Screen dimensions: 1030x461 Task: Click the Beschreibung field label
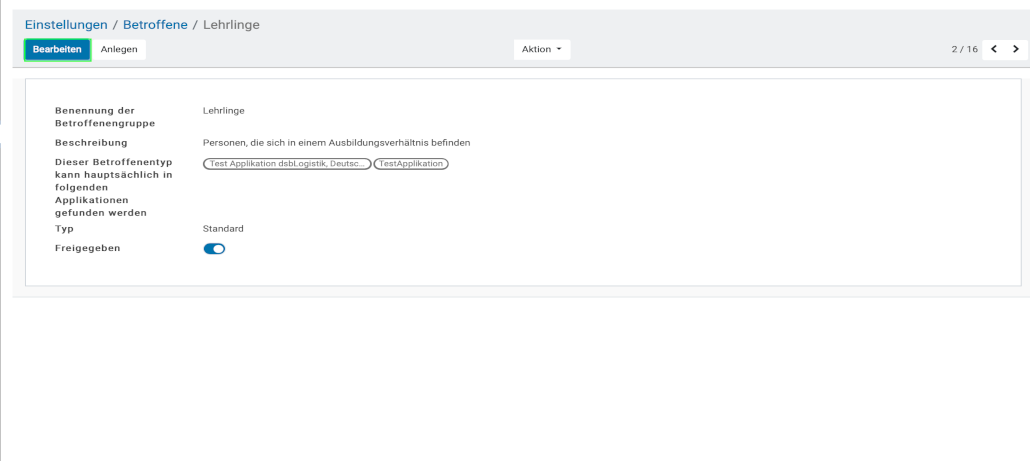[91, 143]
